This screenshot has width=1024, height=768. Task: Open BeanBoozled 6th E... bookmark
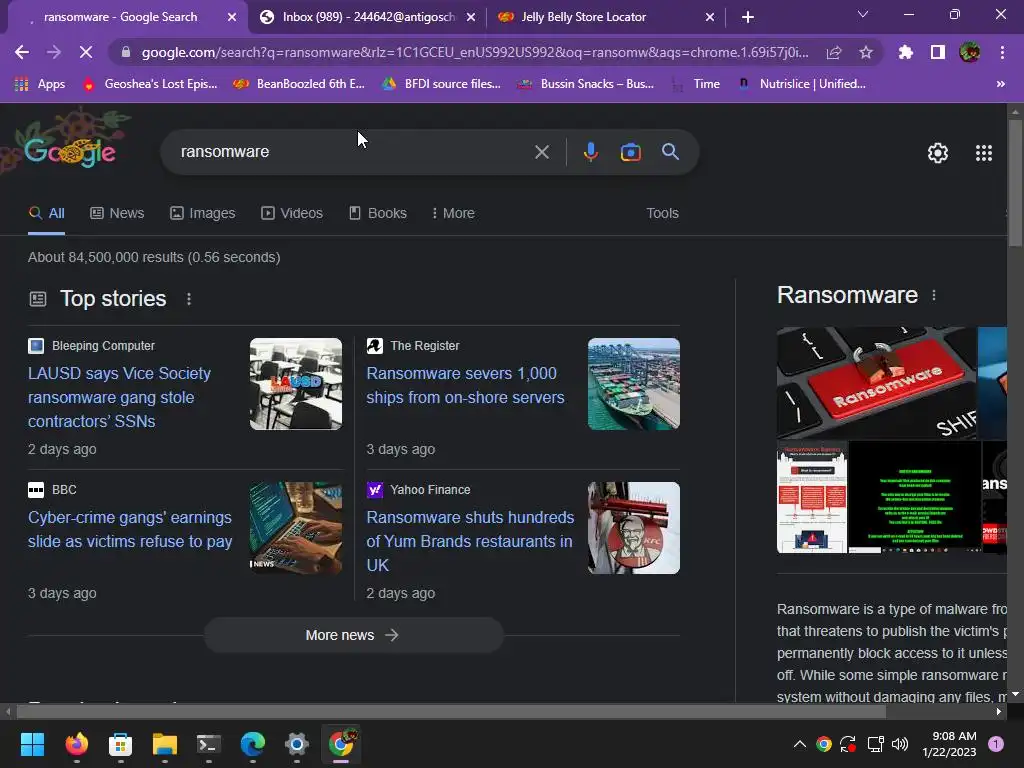click(299, 84)
